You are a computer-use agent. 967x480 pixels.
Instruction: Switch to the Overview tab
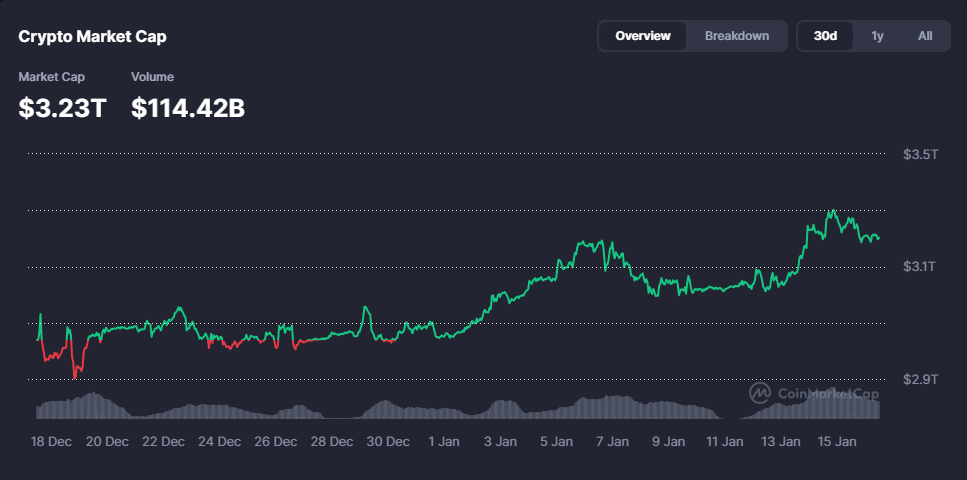(642, 36)
